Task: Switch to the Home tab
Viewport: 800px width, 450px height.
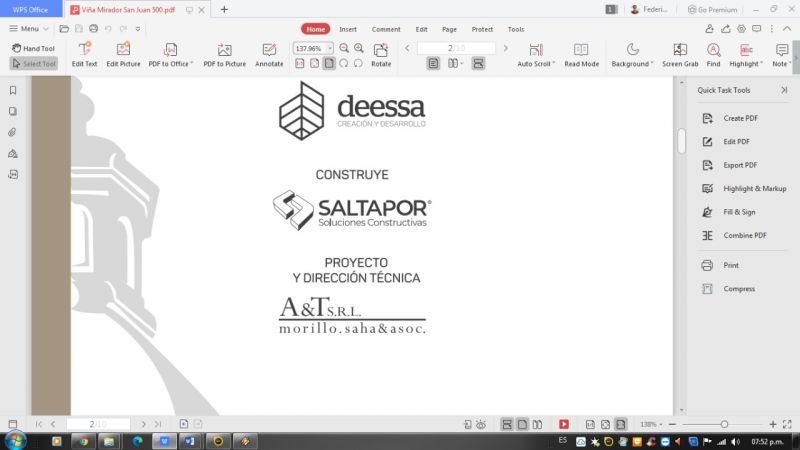Action: point(315,29)
